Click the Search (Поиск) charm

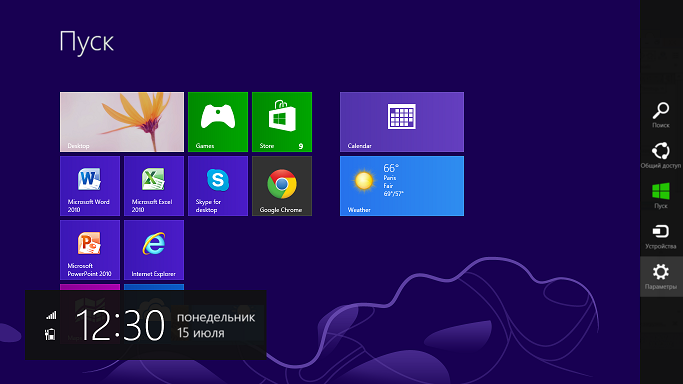(x=661, y=115)
